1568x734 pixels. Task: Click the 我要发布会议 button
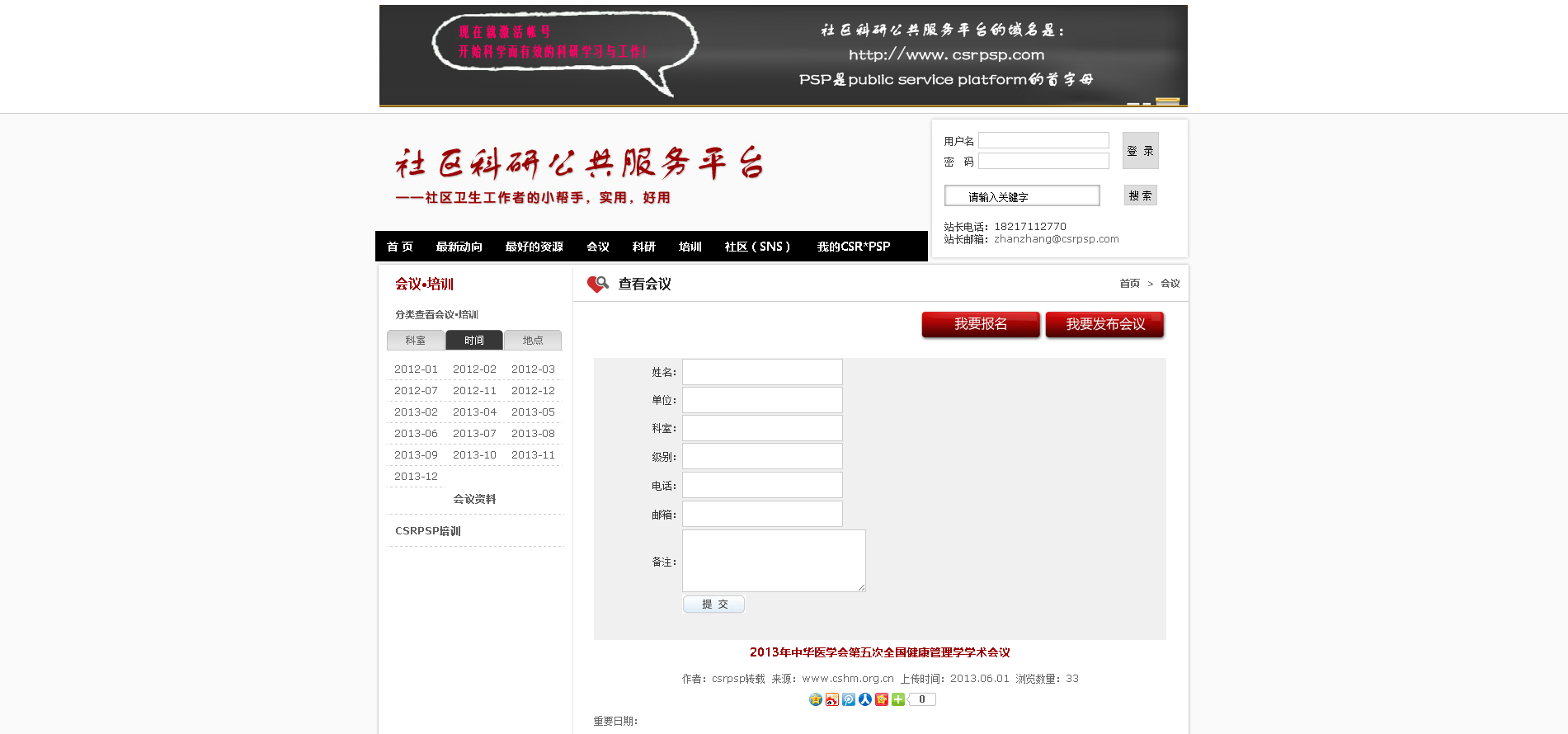[1104, 324]
